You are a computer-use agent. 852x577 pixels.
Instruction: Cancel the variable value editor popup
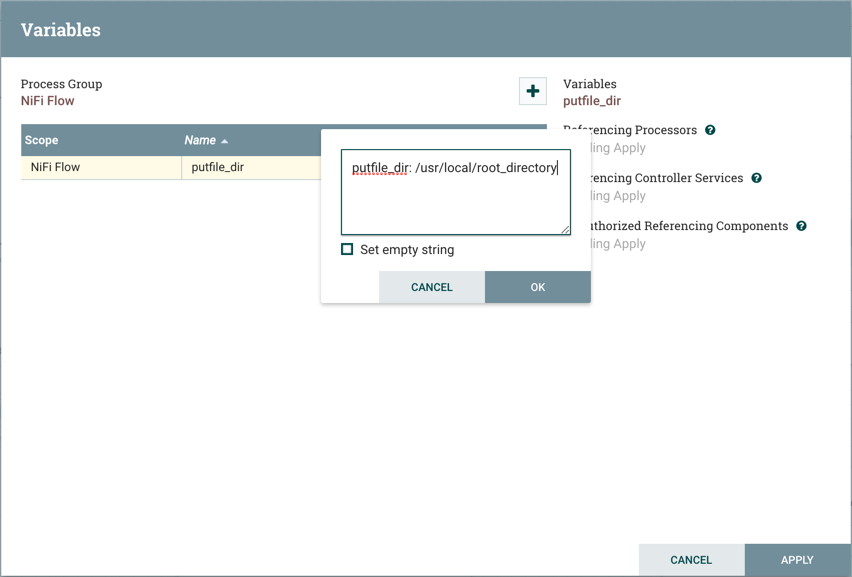coord(432,287)
